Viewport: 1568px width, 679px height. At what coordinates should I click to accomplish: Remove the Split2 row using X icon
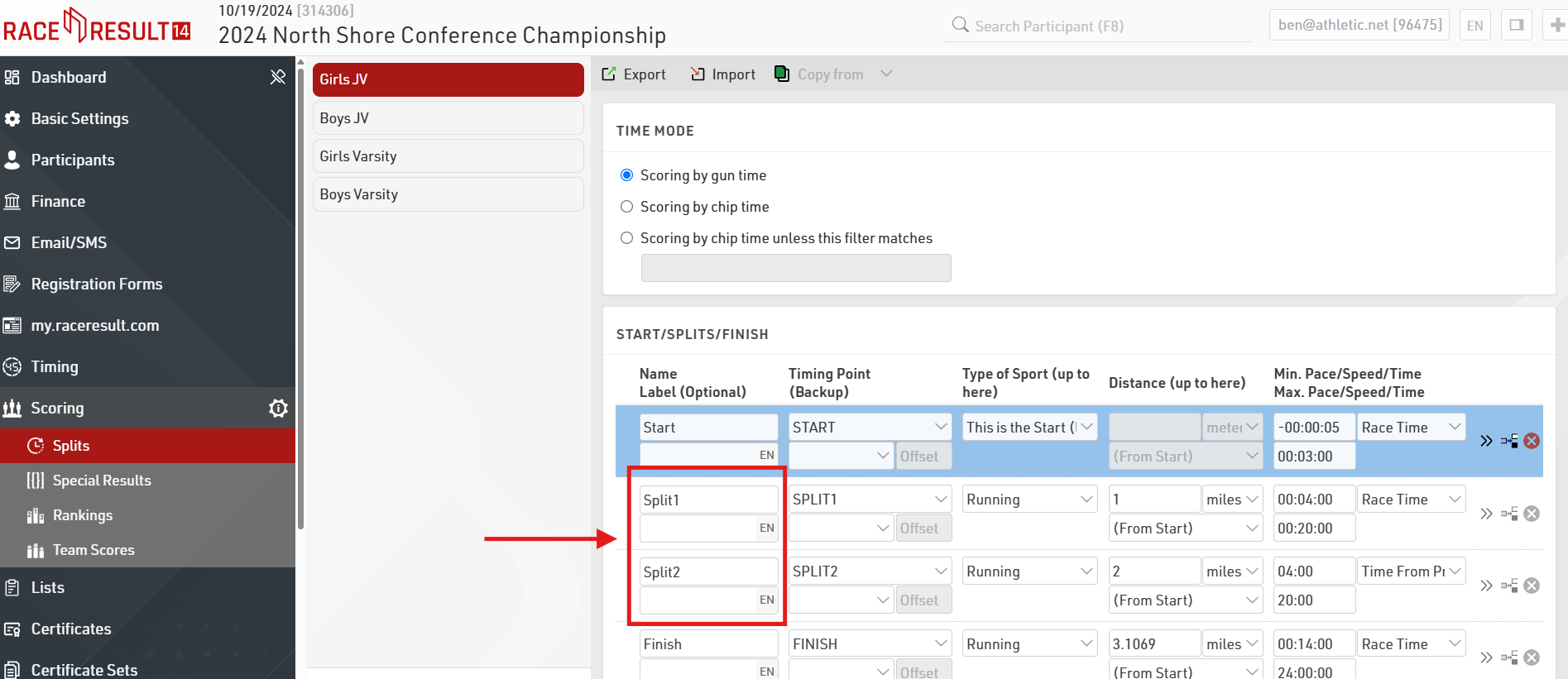(x=1532, y=586)
